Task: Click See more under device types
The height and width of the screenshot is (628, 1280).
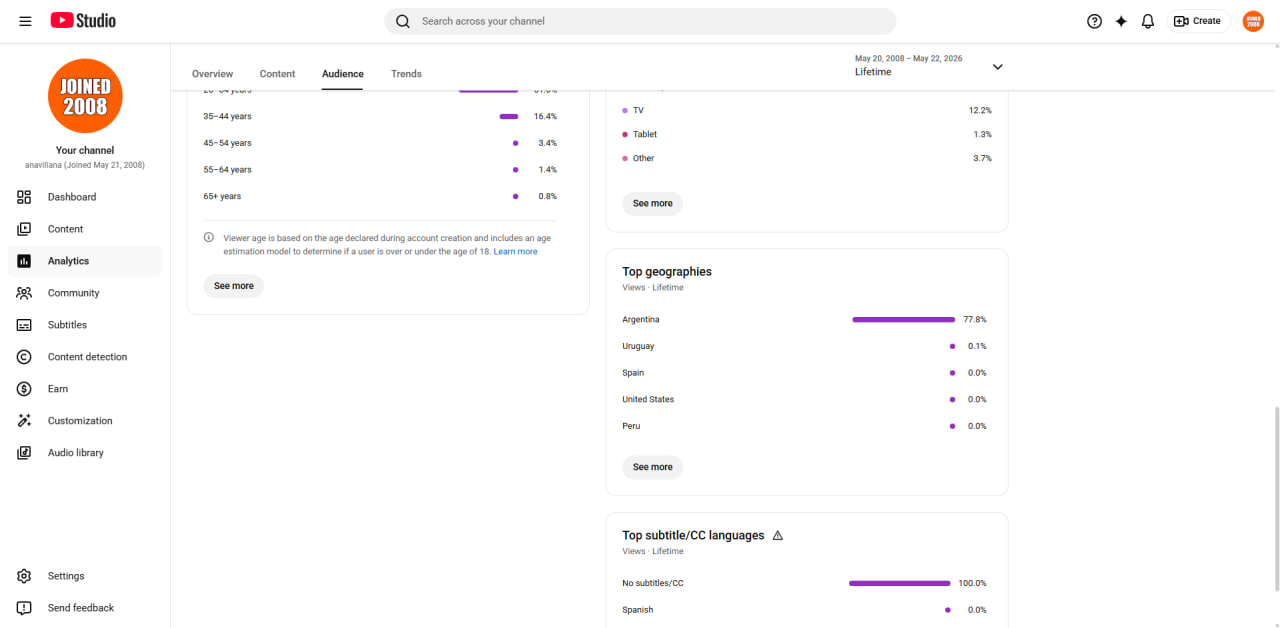Action: point(653,203)
